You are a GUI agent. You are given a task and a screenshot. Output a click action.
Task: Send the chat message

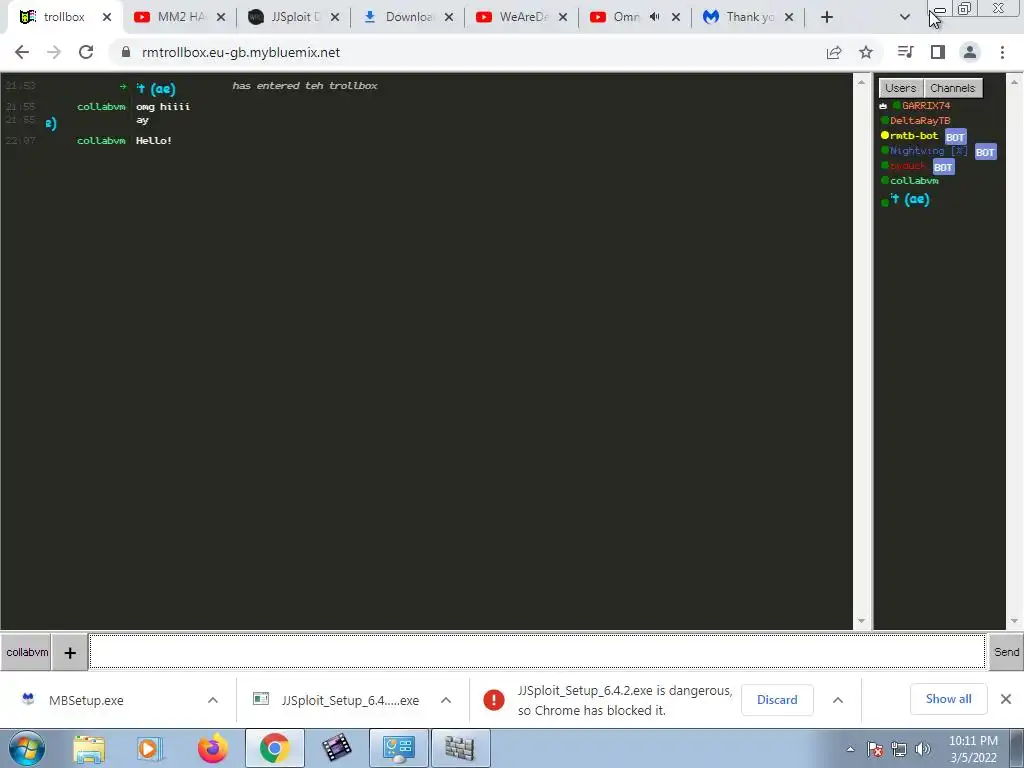point(1006,652)
